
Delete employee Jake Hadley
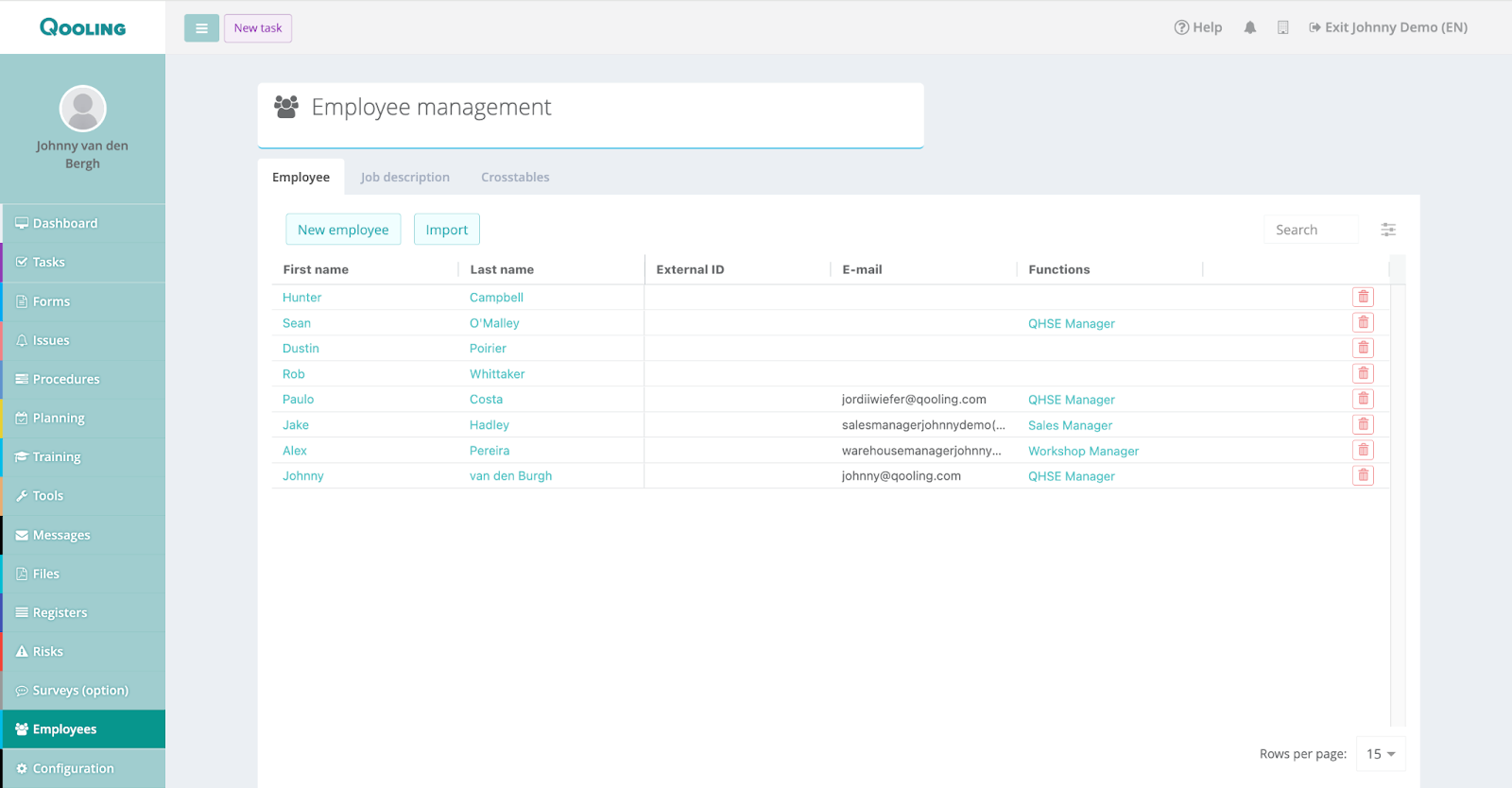1363,424
